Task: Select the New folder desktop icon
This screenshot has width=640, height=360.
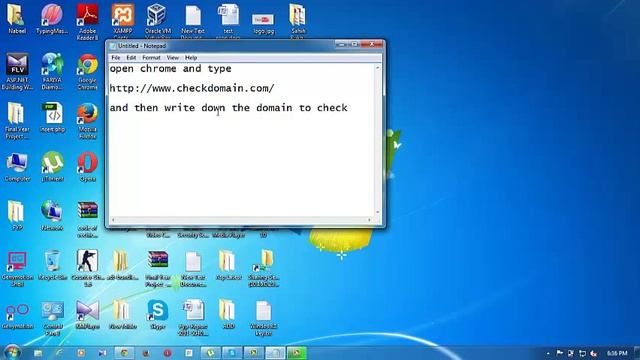Action: pos(122,314)
